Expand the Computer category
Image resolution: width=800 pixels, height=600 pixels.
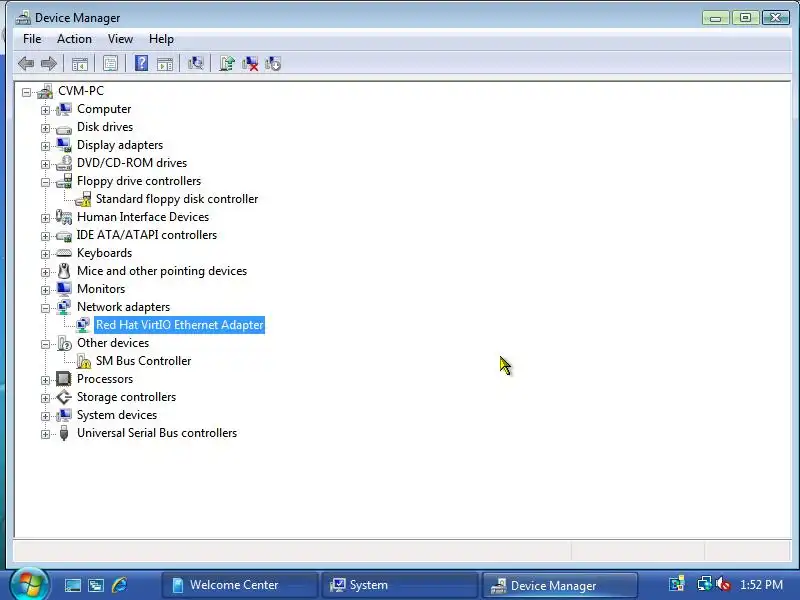coord(45,110)
